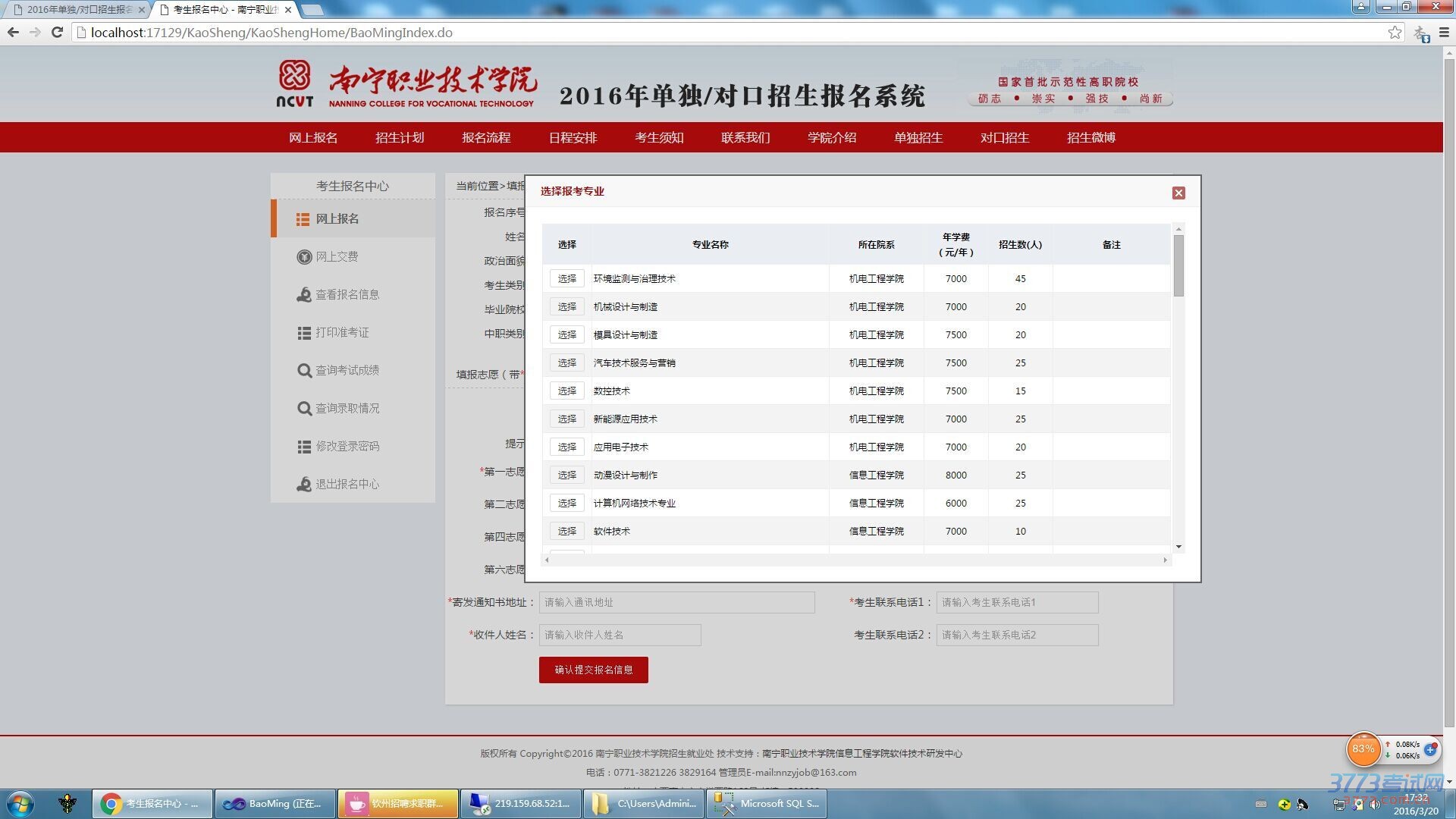The width and height of the screenshot is (1456, 819).
Task: Close the 选择报考专业 dialog
Action: click(1178, 193)
